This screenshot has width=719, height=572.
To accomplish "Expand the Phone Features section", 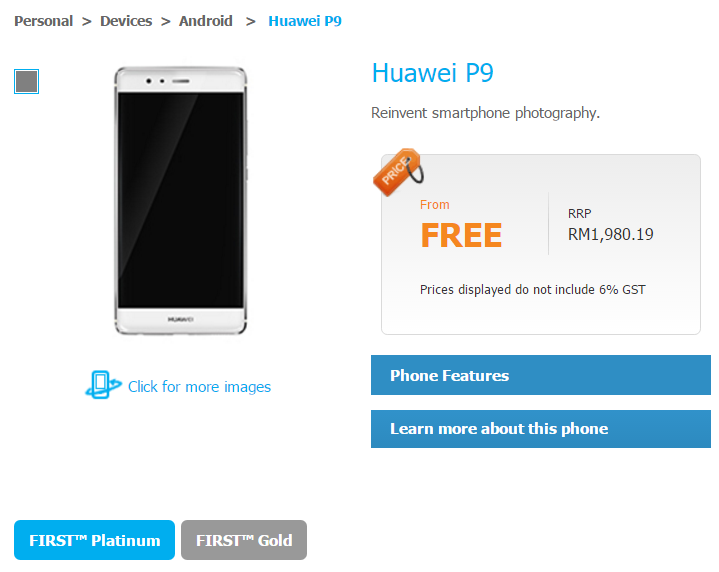I will [541, 375].
